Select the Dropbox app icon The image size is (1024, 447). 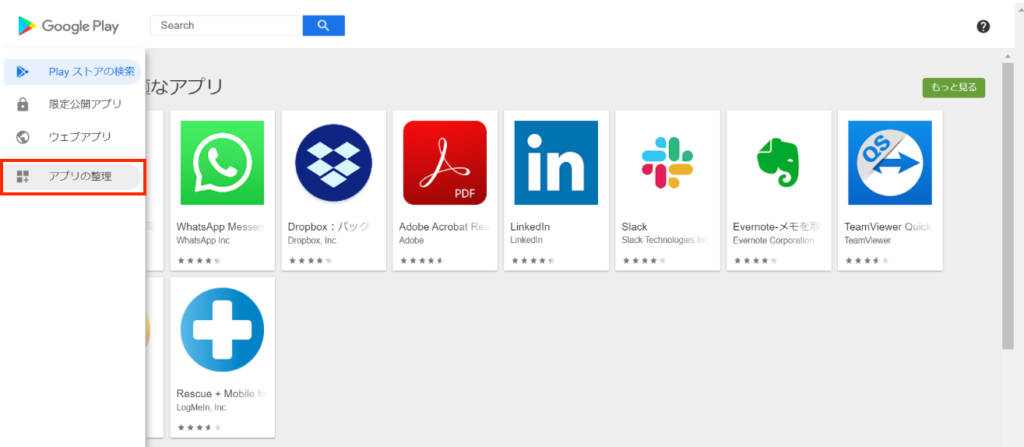tap(333, 163)
